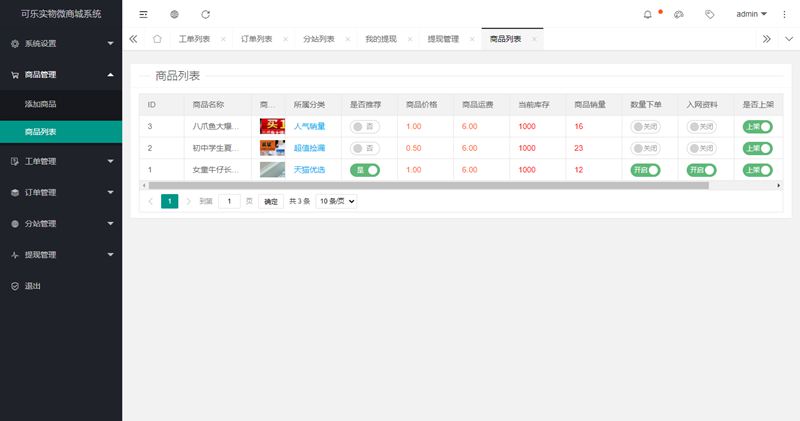Click the sidebar collapse menu icon
The height and width of the screenshot is (421, 800).
(143, 15)
